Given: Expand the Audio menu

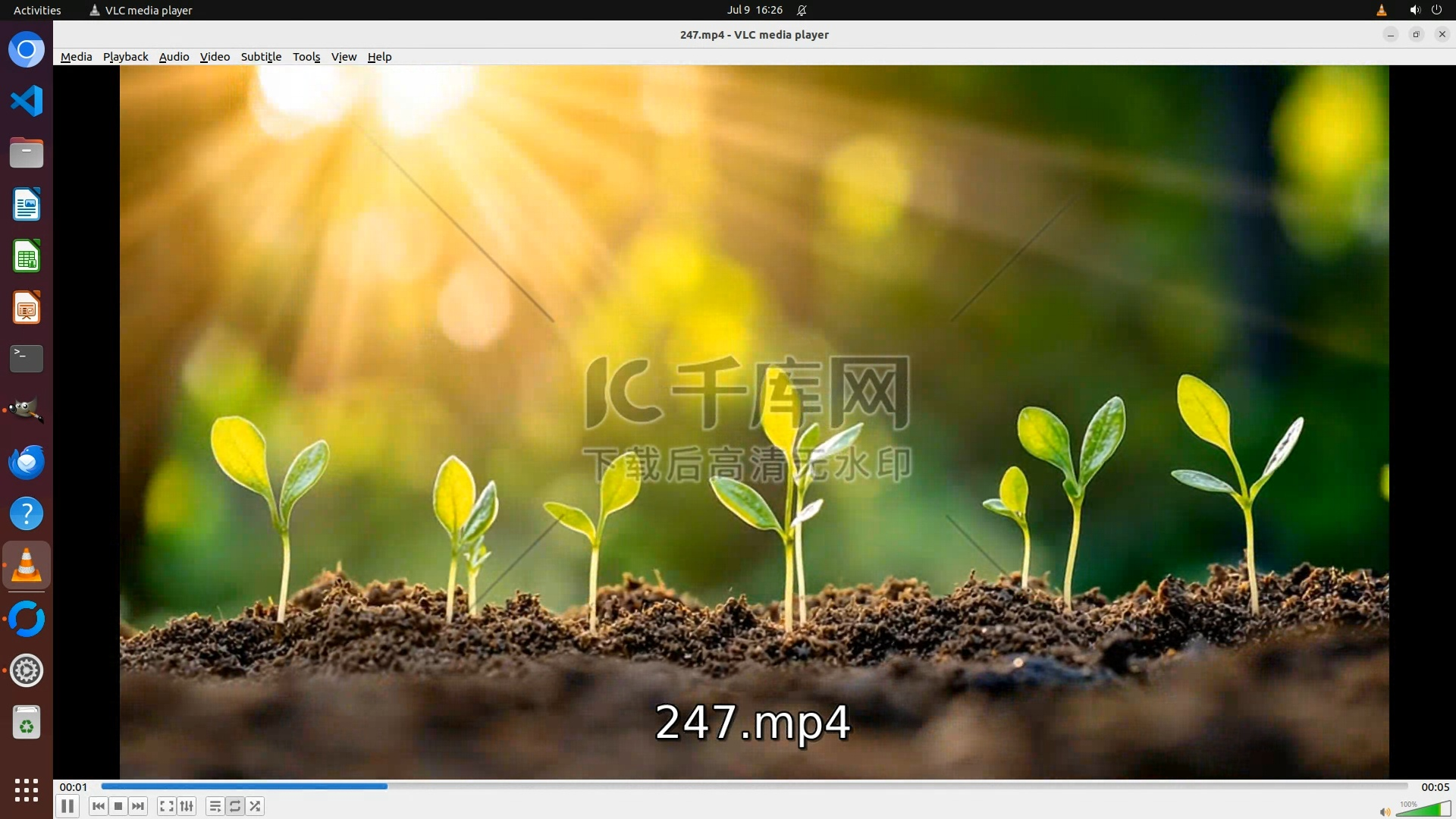Looking at the screenshot, I should (x=174, y=57).
